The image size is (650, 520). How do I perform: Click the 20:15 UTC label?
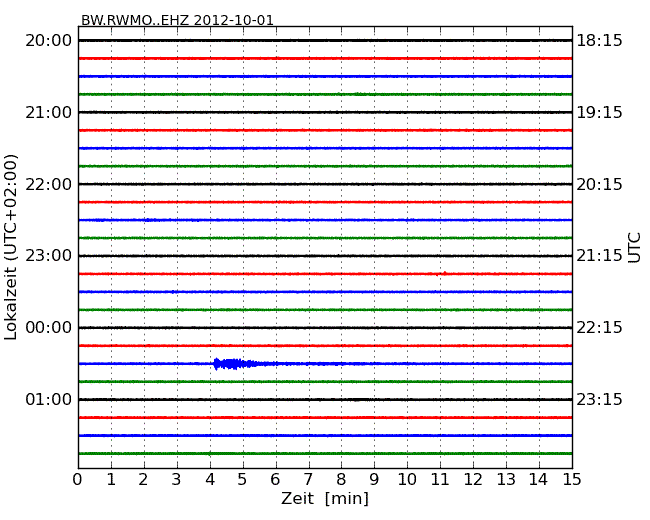(599, 184)
